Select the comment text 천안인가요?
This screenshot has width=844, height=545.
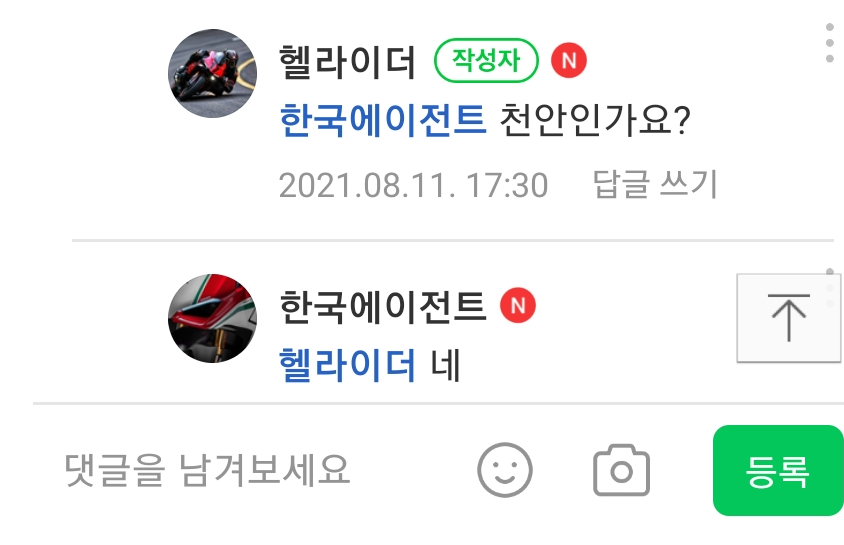[x=595, y=119]
